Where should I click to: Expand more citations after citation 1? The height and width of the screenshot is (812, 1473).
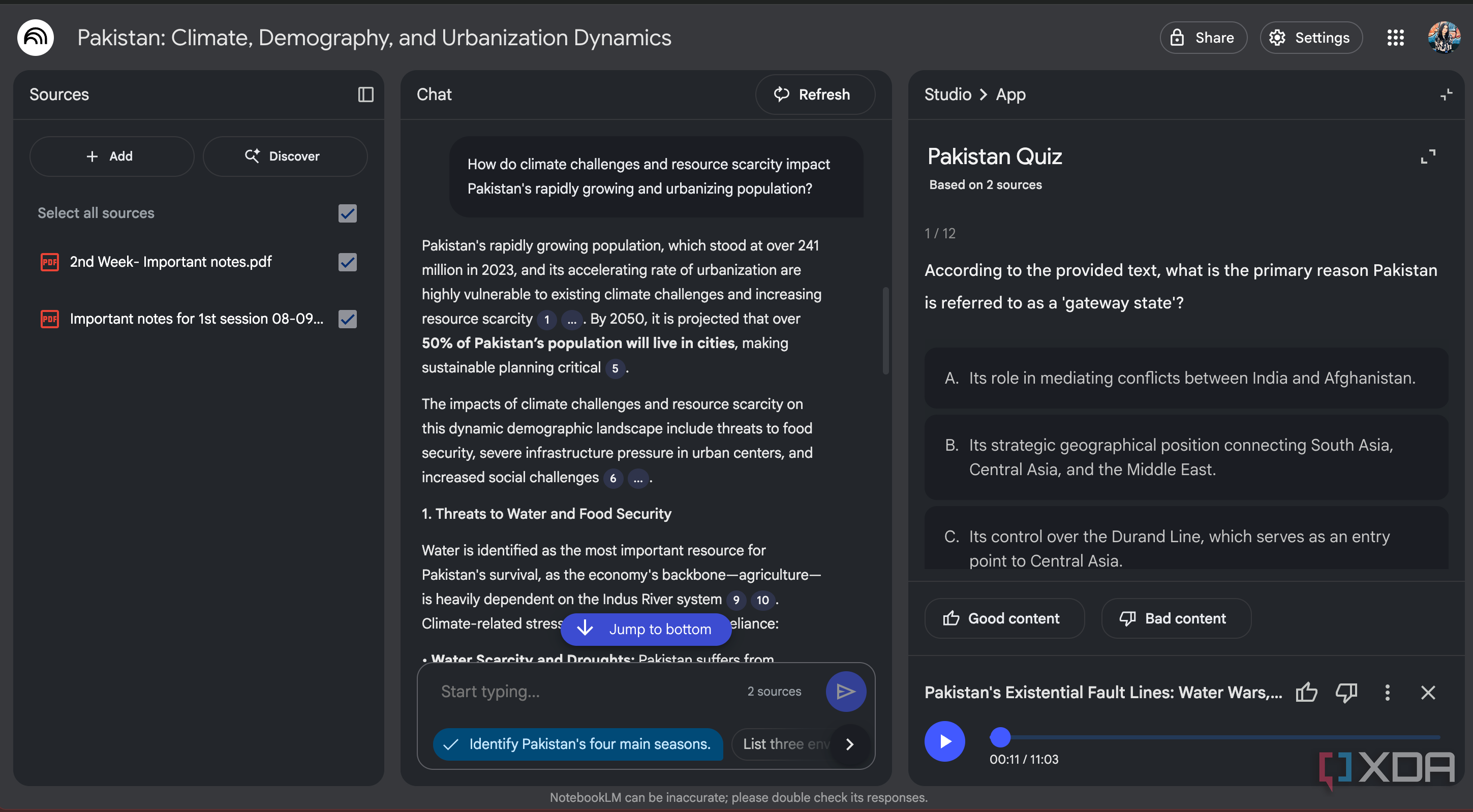[571, 320]
